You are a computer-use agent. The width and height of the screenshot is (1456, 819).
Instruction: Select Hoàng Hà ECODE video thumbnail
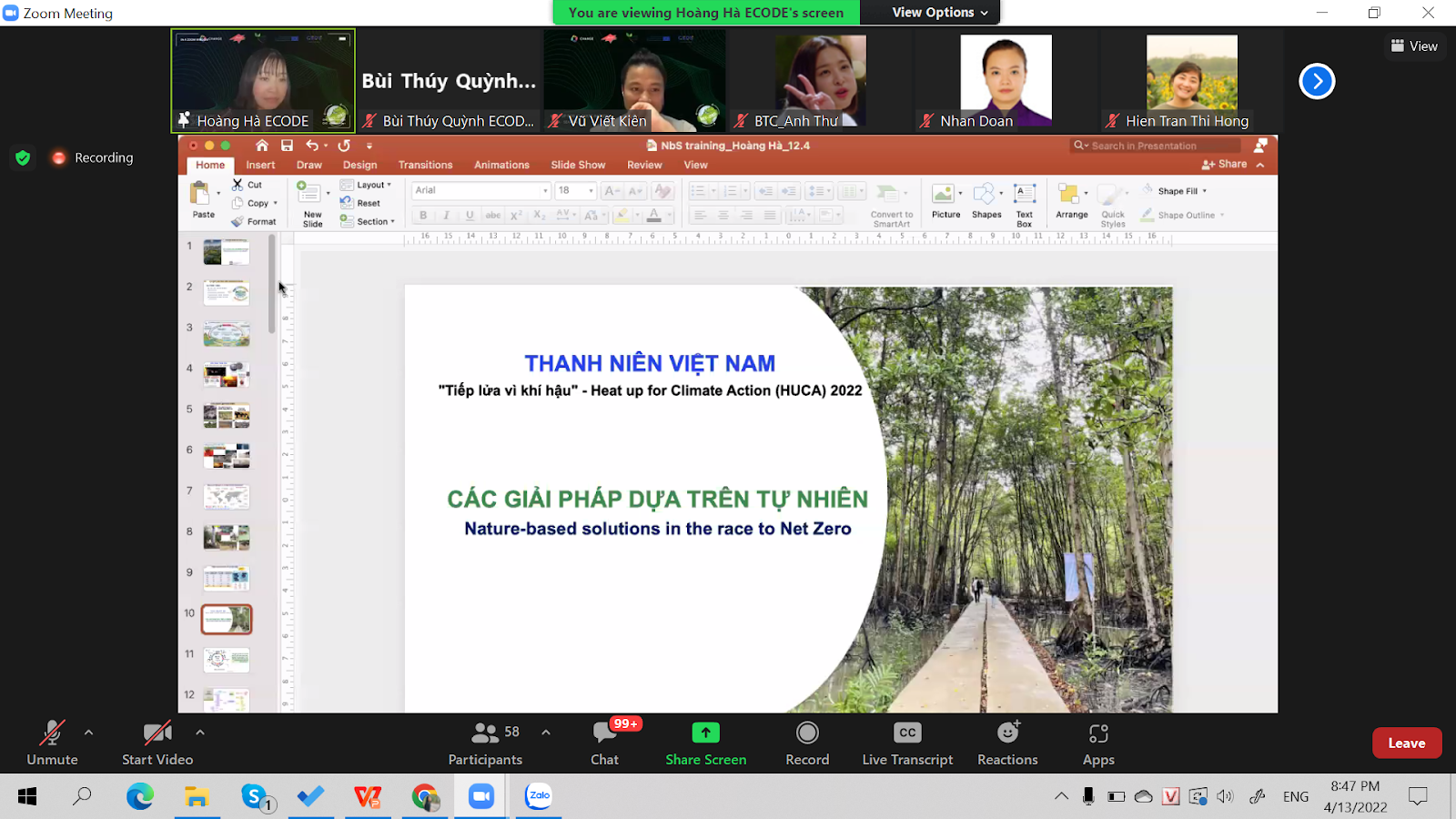coord(263,80)
